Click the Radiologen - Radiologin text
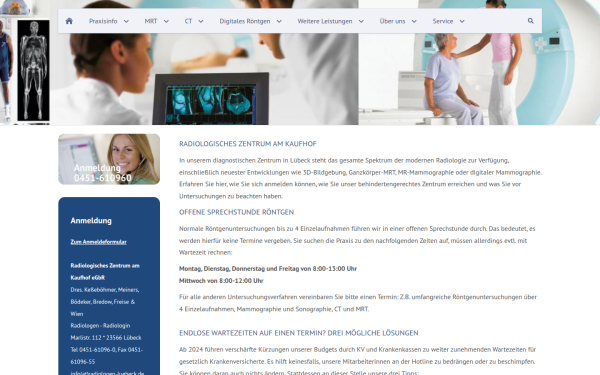This screenshot has height=375, width=600. point(100,326)
